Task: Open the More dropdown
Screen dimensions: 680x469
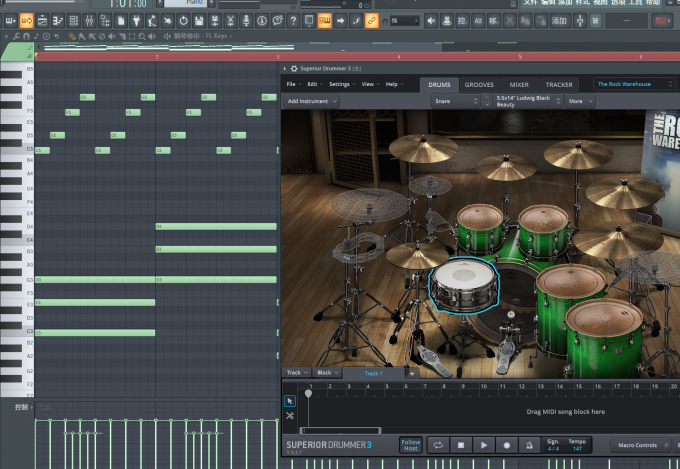Action: [x=580, y=101]
